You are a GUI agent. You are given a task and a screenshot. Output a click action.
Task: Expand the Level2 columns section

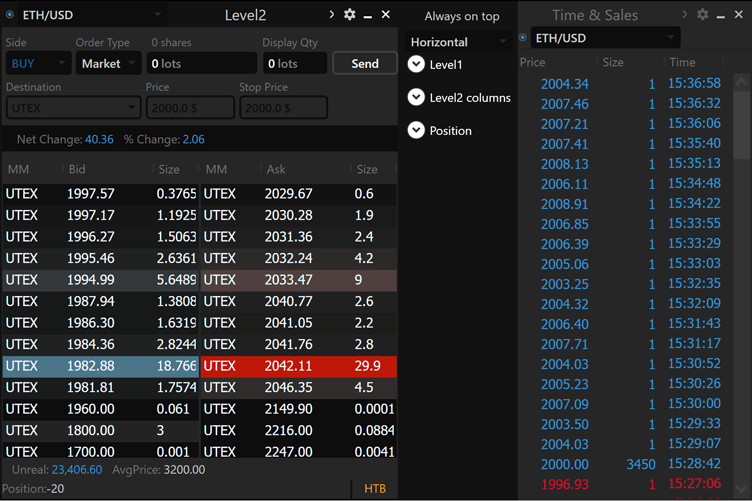417,97
